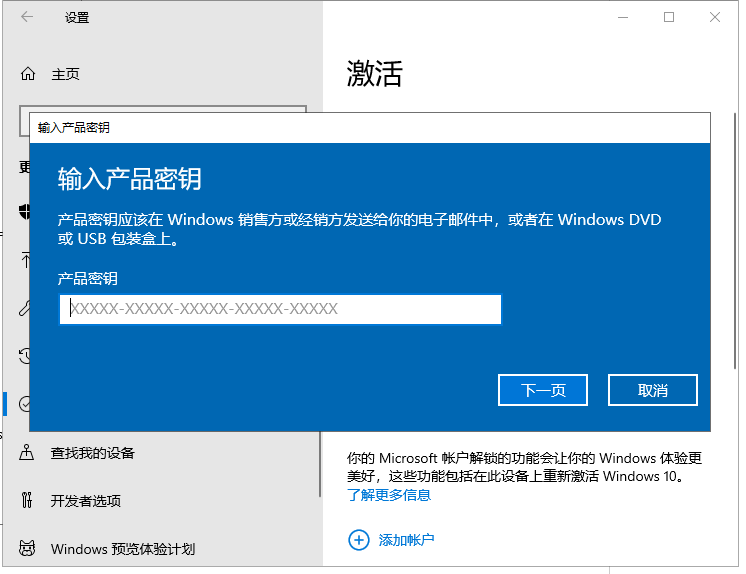Select the recovery clock icon in sidebar
Screen dimensions: 746x574
click(25, 355)
